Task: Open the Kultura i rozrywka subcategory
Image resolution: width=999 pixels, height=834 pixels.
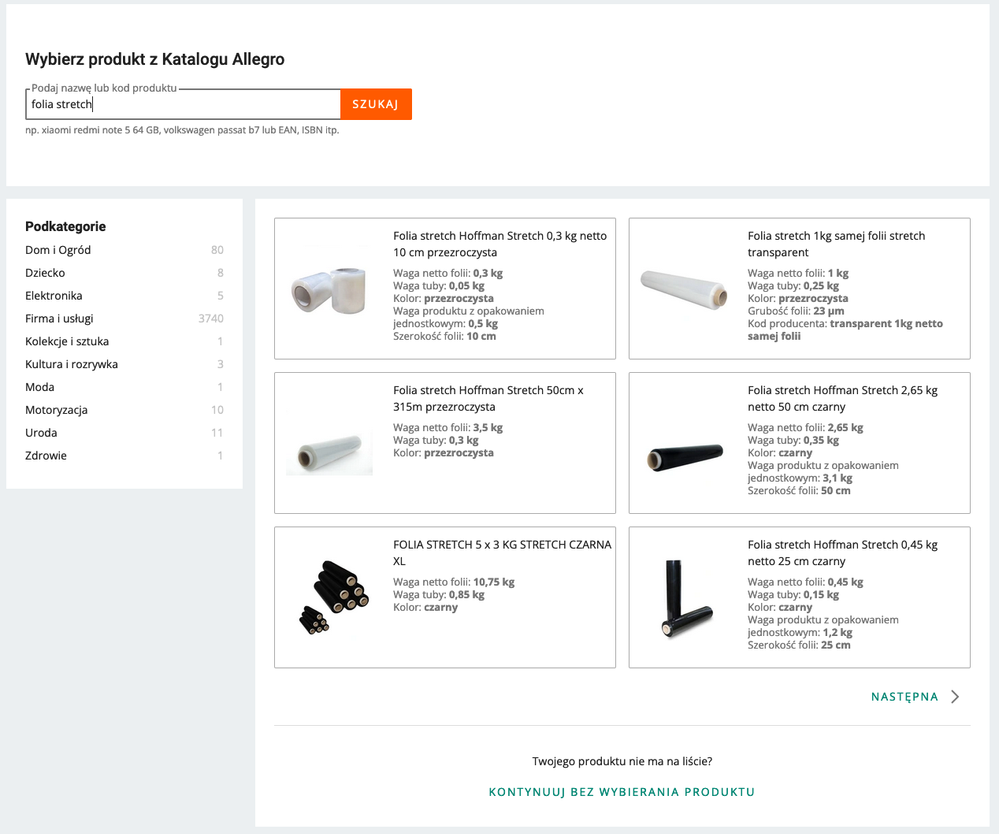Action: (71, 364)
